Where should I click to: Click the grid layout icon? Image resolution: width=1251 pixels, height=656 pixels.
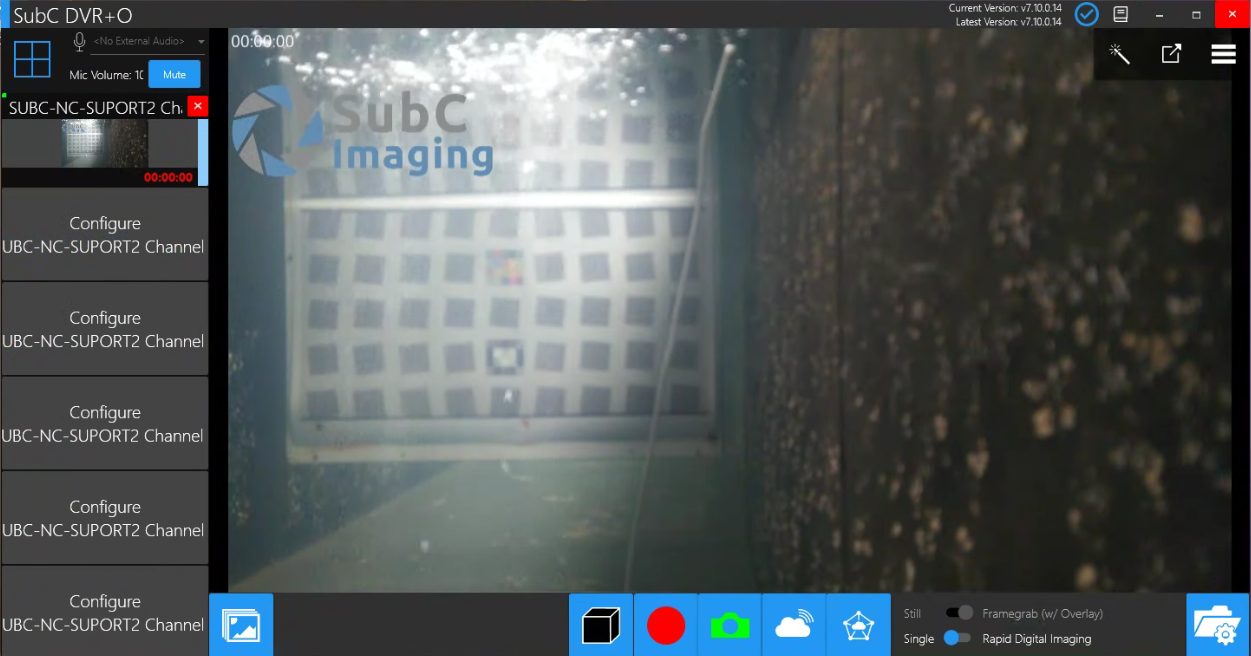pyautogui.click(x=32, y=58)
